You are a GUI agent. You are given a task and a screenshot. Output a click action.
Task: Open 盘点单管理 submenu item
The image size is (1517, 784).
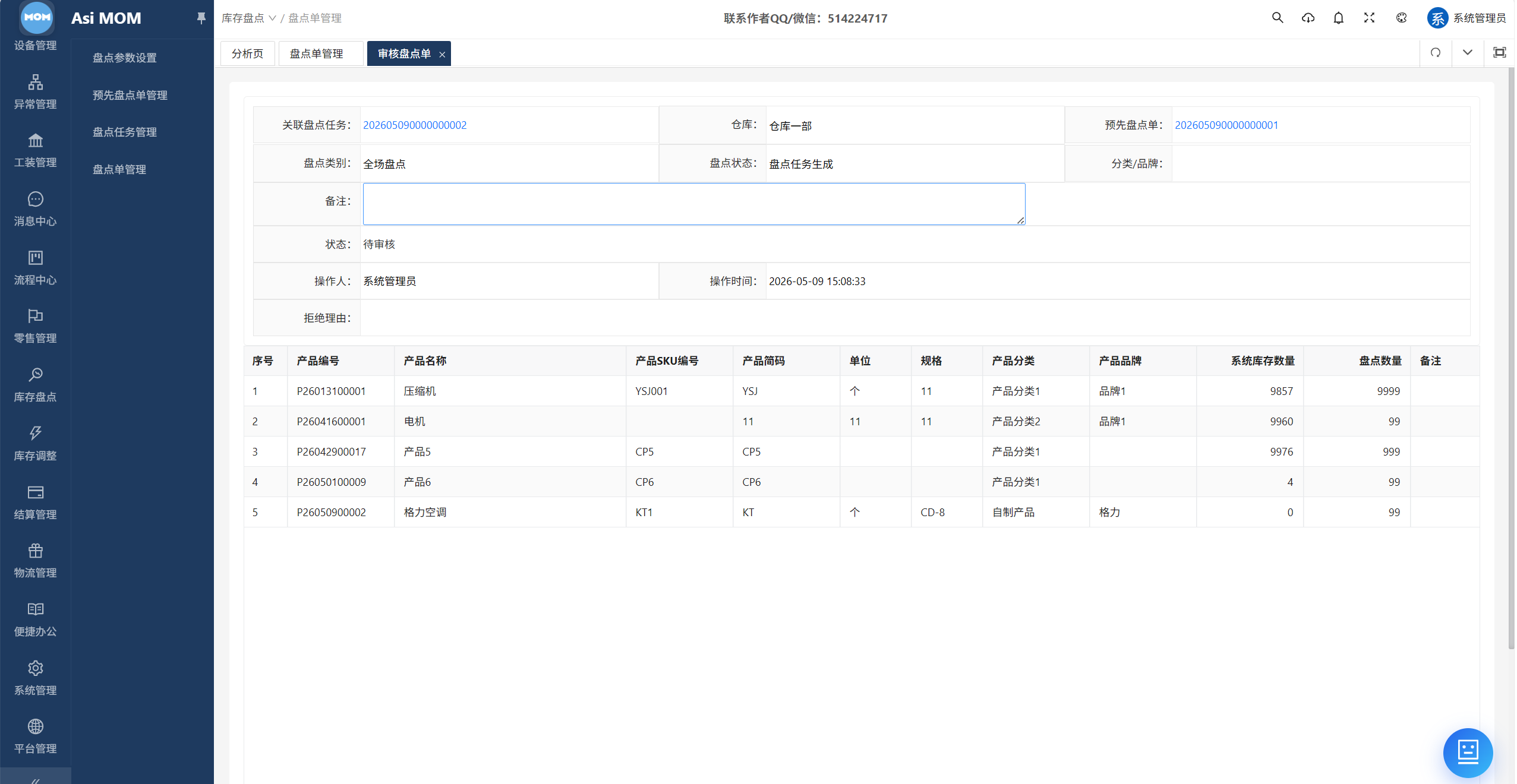tap(119, 169)
